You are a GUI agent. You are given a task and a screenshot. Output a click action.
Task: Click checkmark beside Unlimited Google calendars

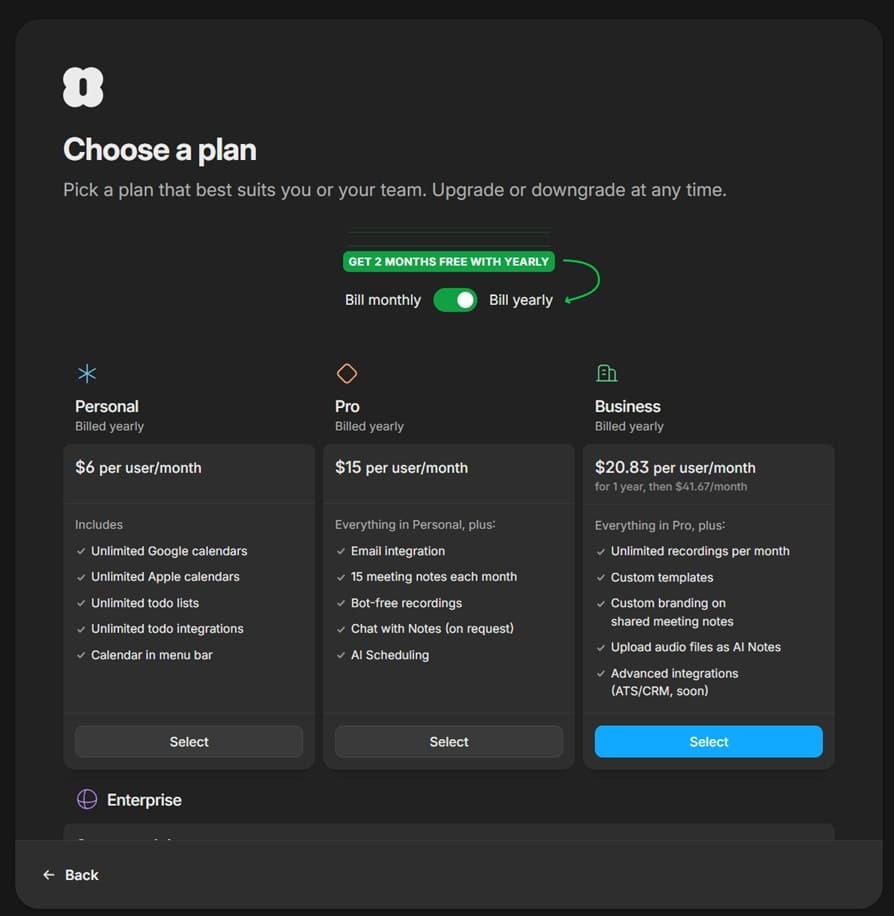pyautogui.click(x=81, y=551)
